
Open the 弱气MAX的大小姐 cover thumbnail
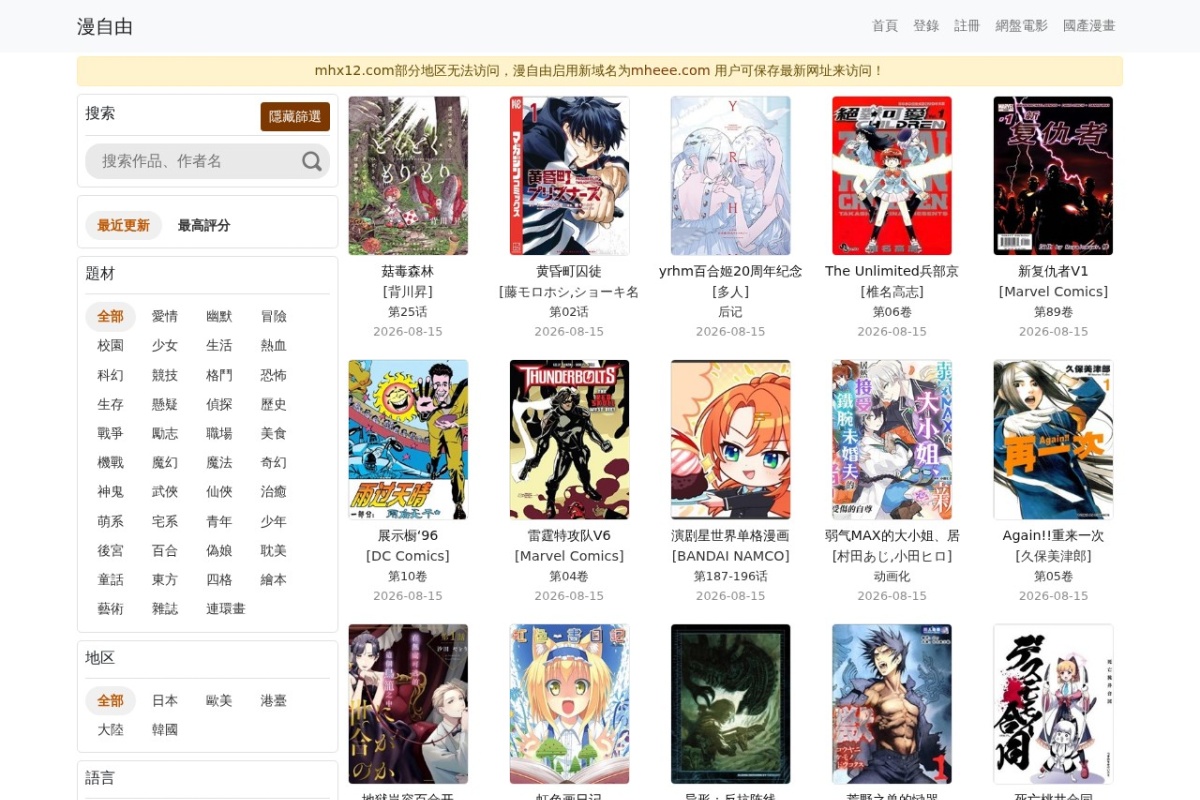click(892, 439)
